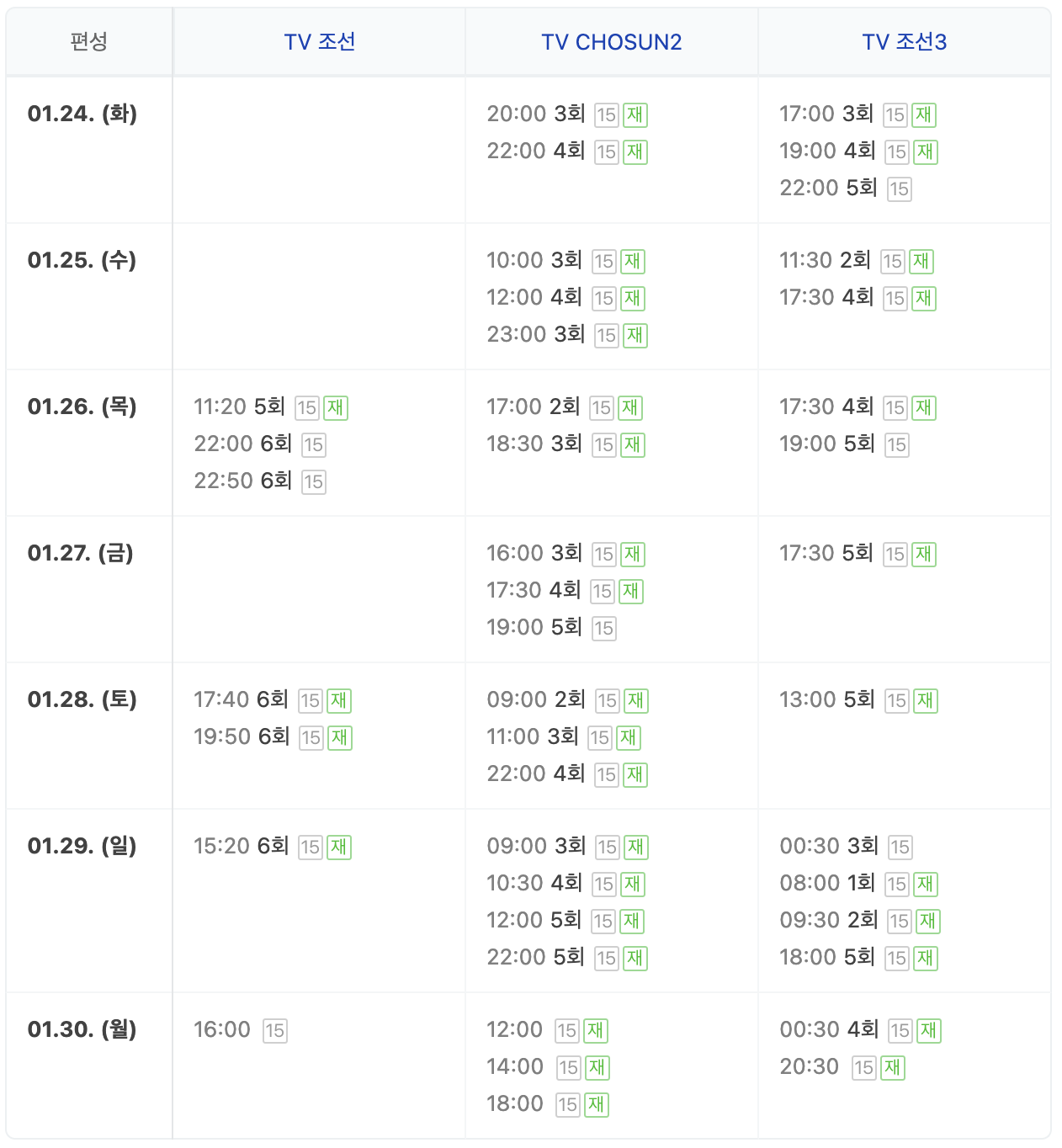Open the TV CHOSUN2 channel header link
The width and height of the screenshot is (1062, 1148).
(x=611, y=42)
